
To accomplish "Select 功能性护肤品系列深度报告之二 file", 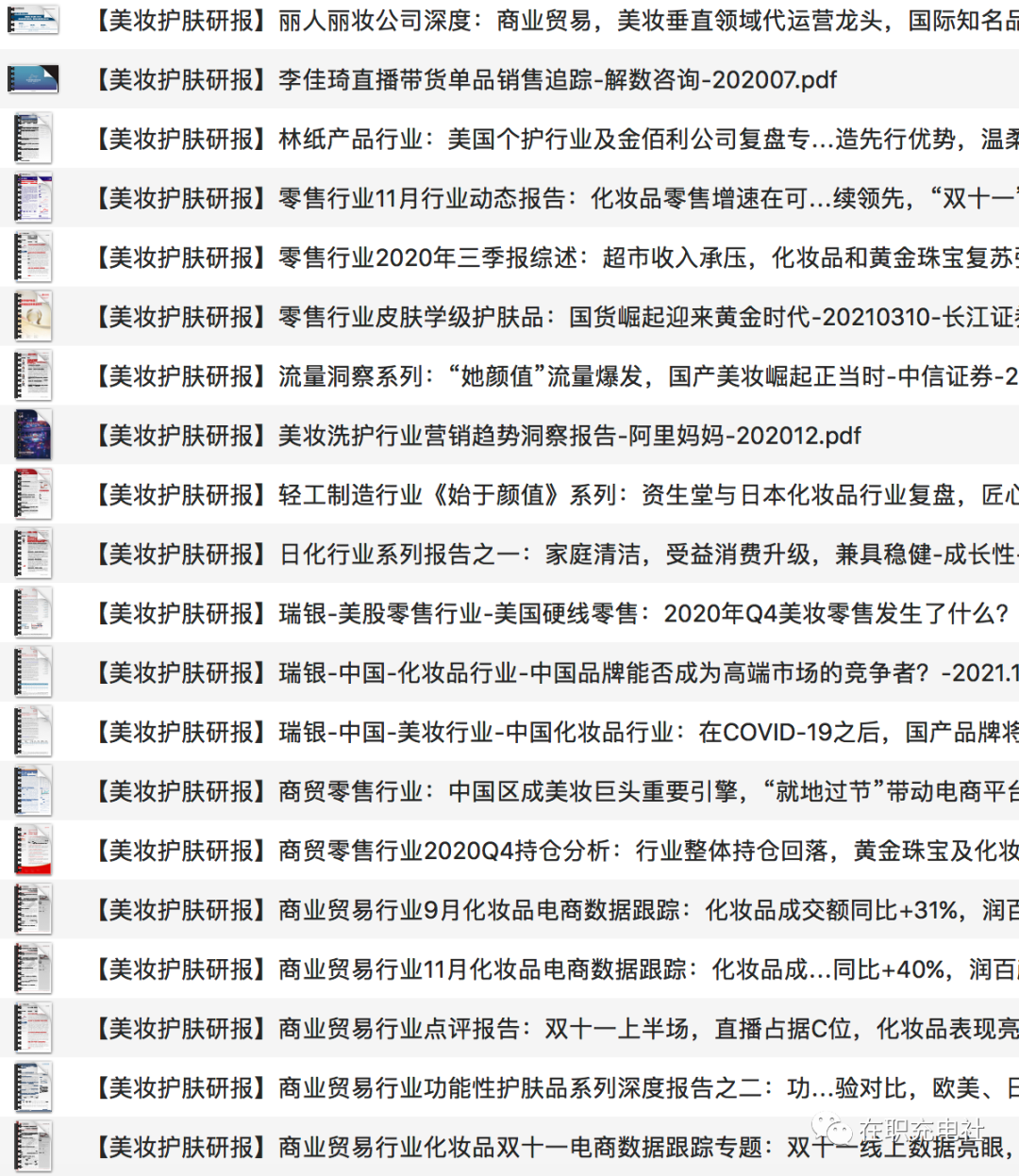I will (x=552, y=1088).
